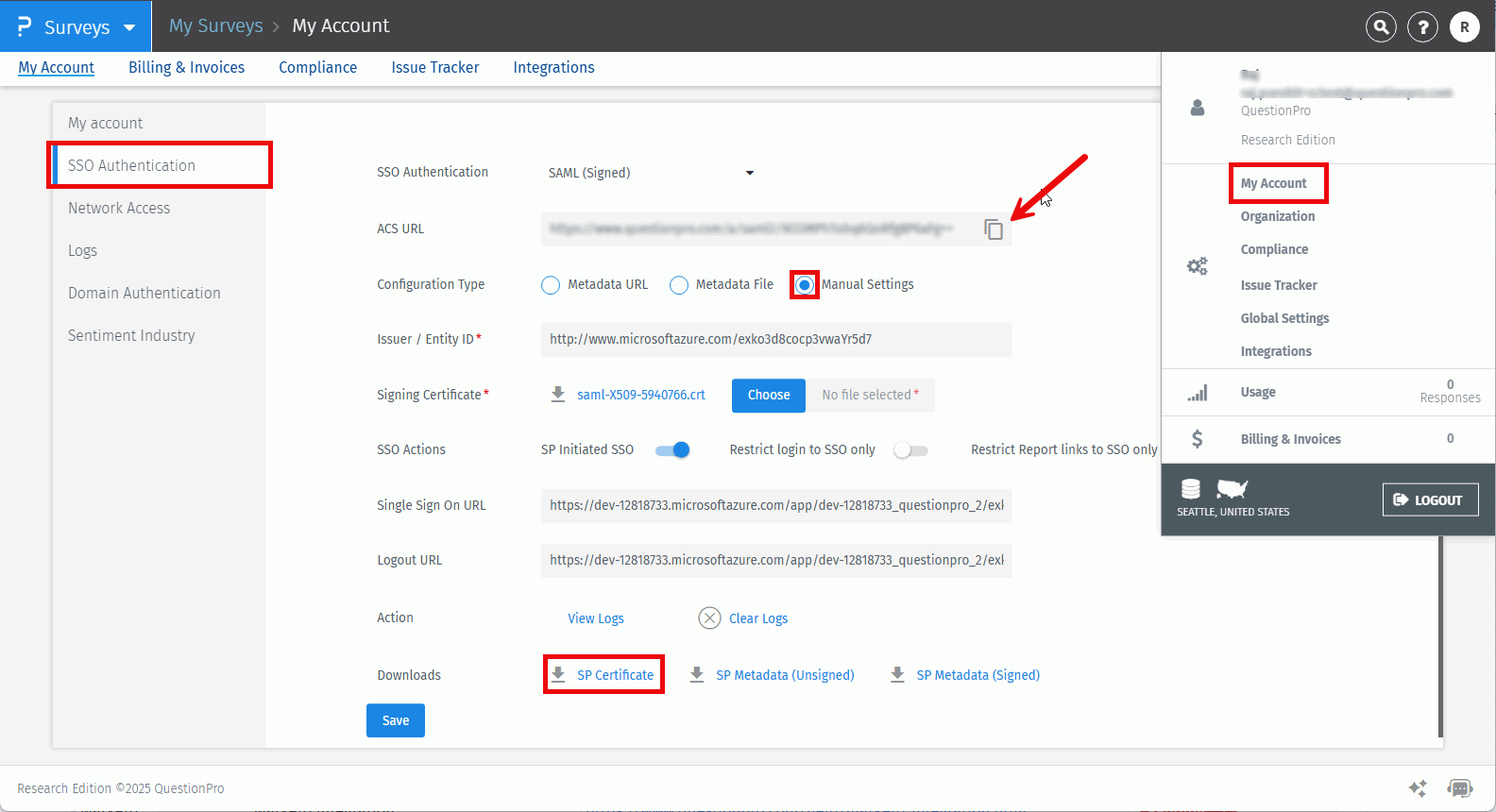Open help question mark icon

pyautogui.click(x=1422, y=27)
